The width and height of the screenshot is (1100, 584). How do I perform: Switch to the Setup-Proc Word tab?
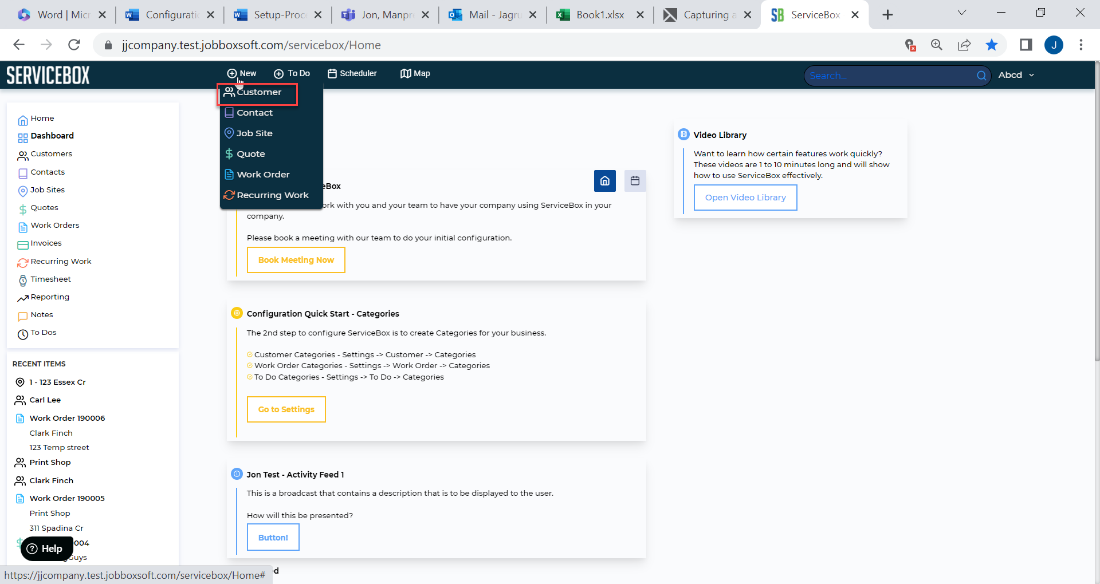pos(277,15)
